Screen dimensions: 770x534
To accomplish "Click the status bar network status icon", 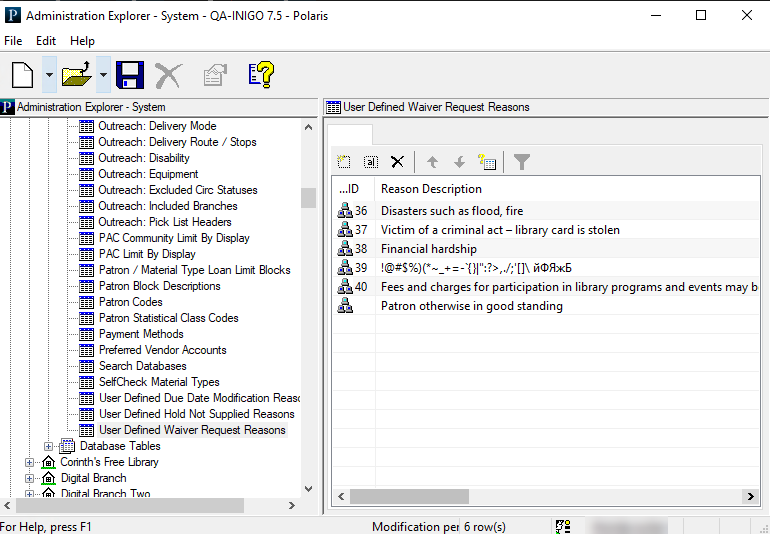I will 563,527.
